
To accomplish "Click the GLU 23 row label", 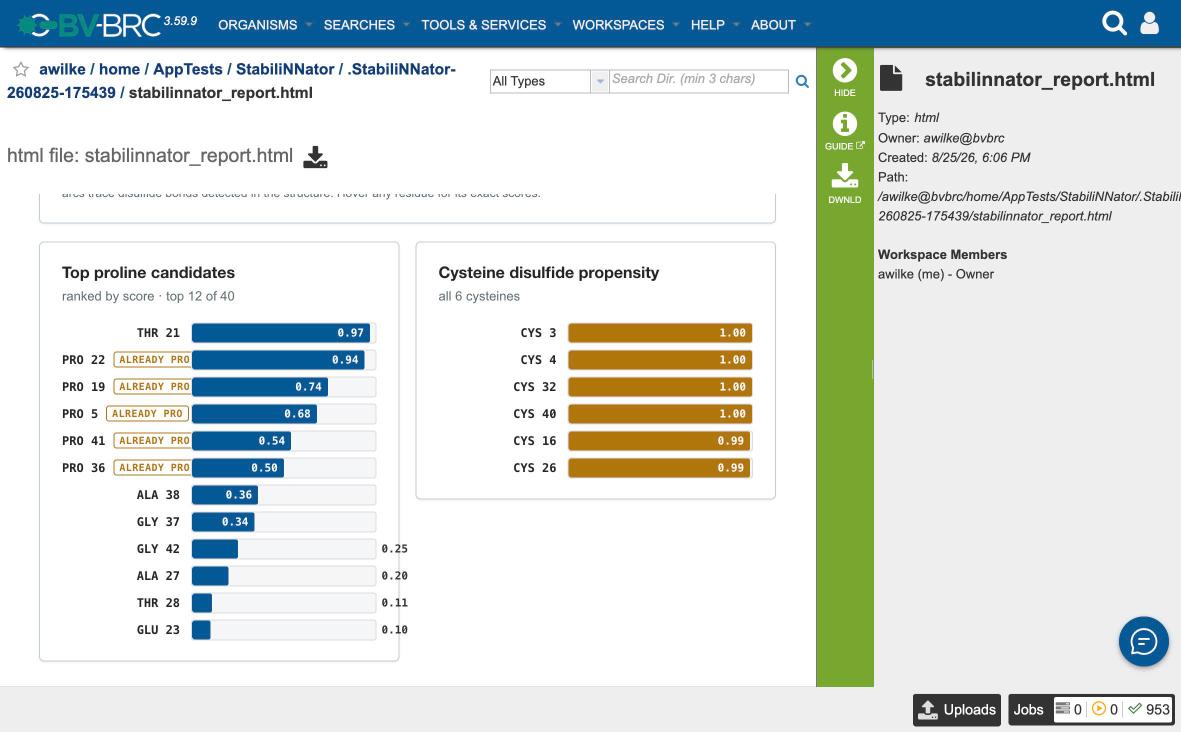I will [158, 630].
